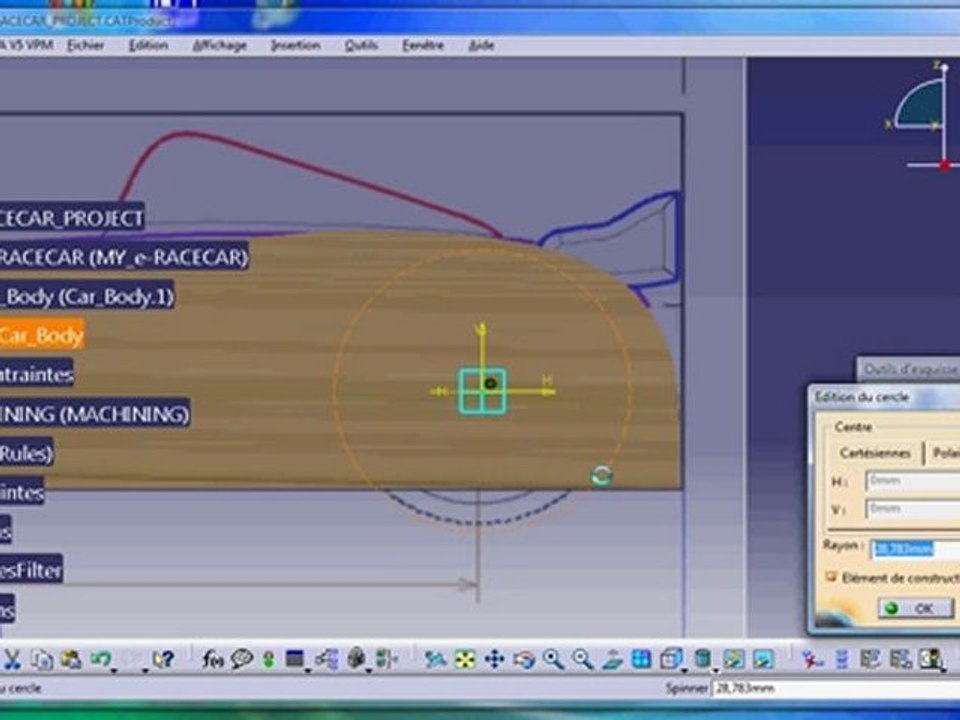Click the Spinner value field in the status bar
The image size is (960, 720).
pyautogui.click(x=836, y=689)
